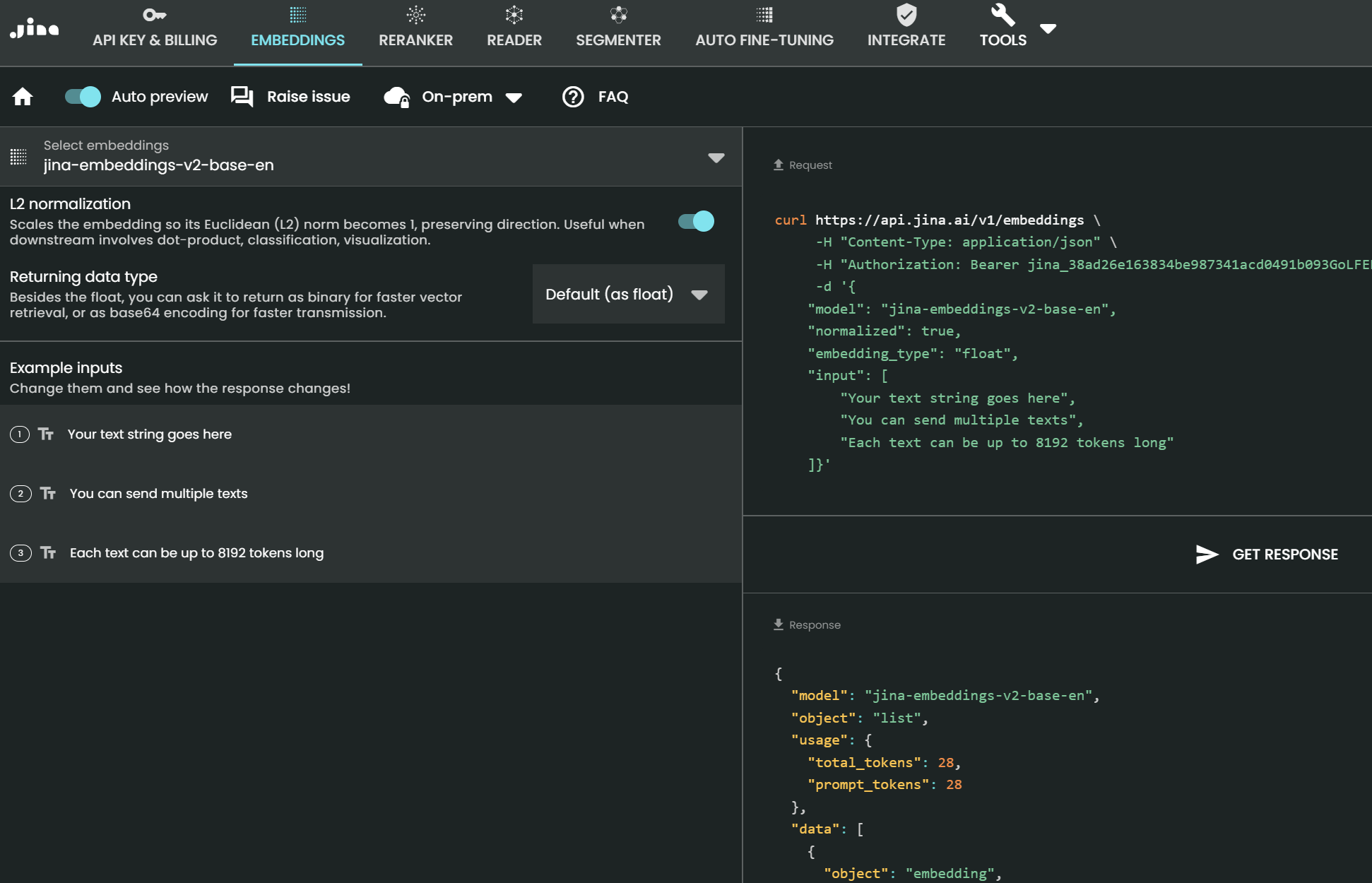1372x883 pixels.
Task: Edit the 'Each text can be up to 8192 tokens long' input
Action: pyautogui.click(x=371, y=553)
